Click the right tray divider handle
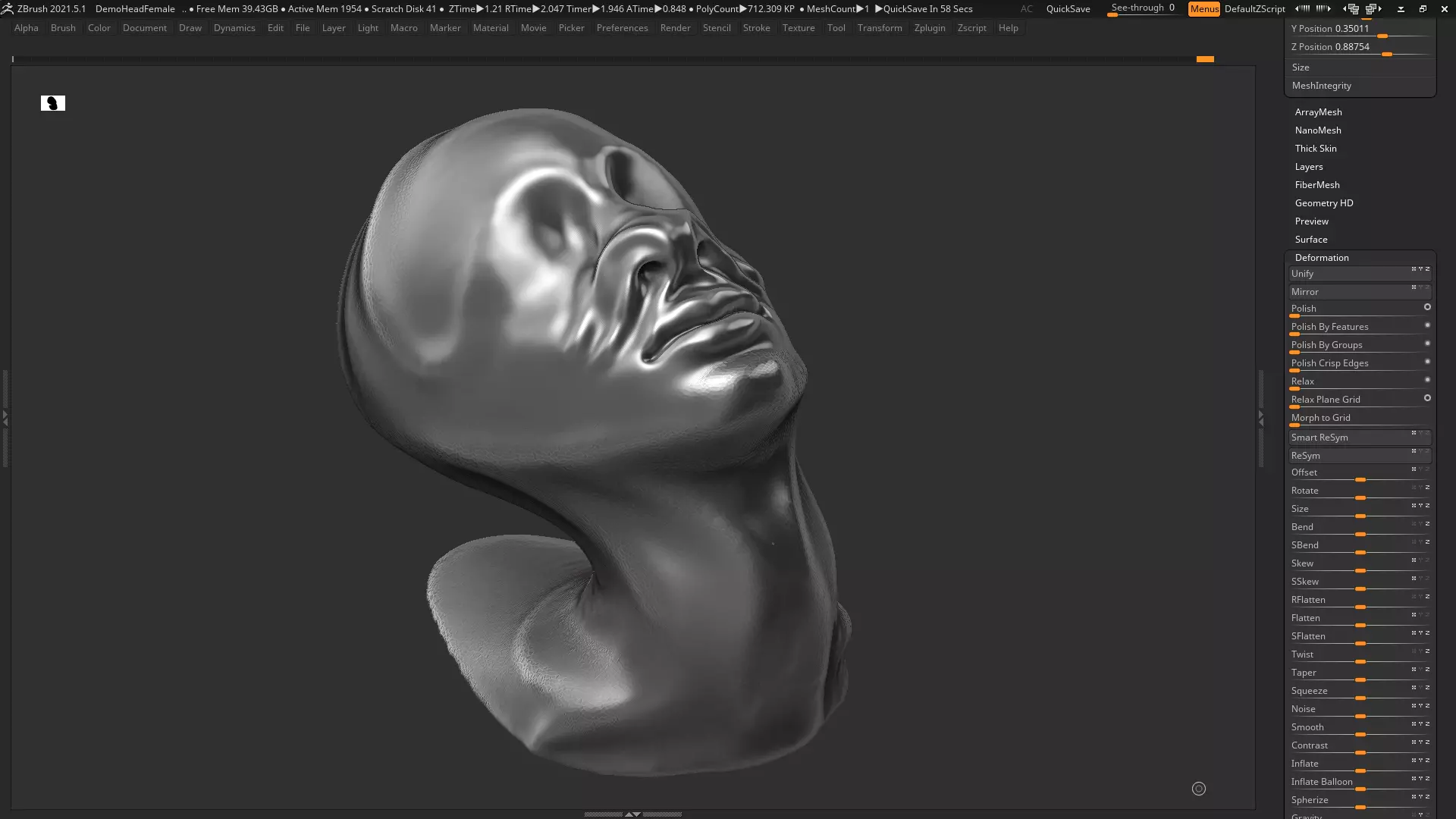Screen dimensions: 1456x819 pos(1260,417)
